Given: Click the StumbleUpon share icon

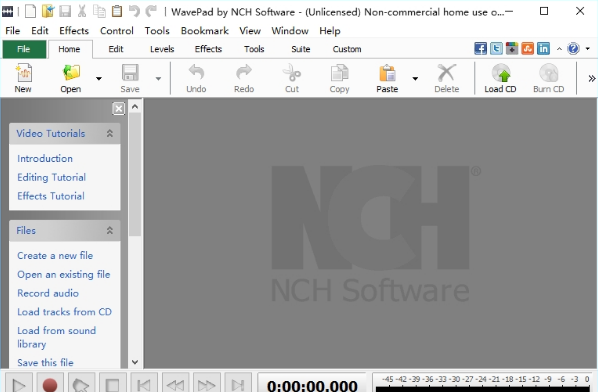Looking at the screenshot, I should [x=527, y=48].
